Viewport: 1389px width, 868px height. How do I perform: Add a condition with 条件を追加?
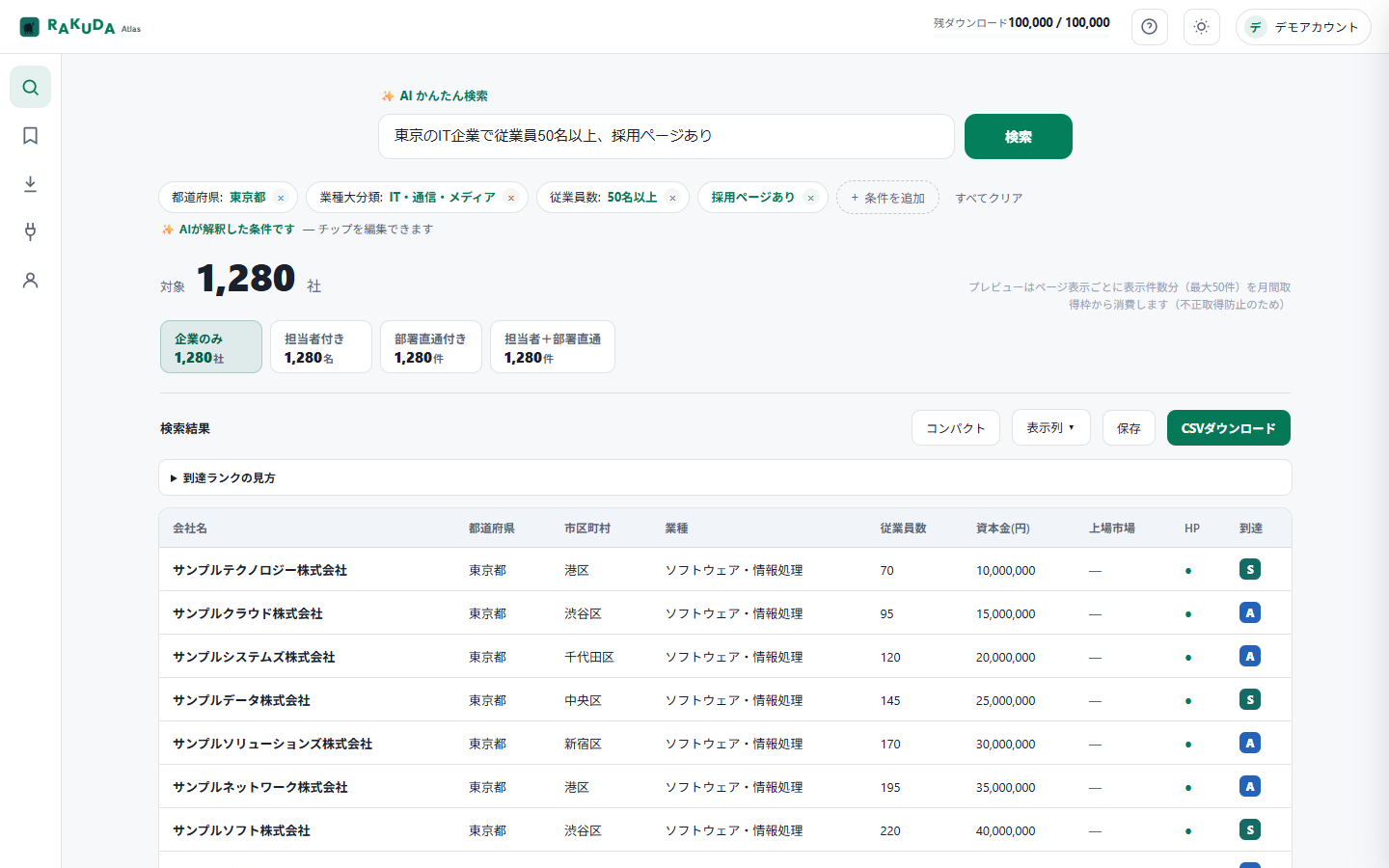click(887, 198)
